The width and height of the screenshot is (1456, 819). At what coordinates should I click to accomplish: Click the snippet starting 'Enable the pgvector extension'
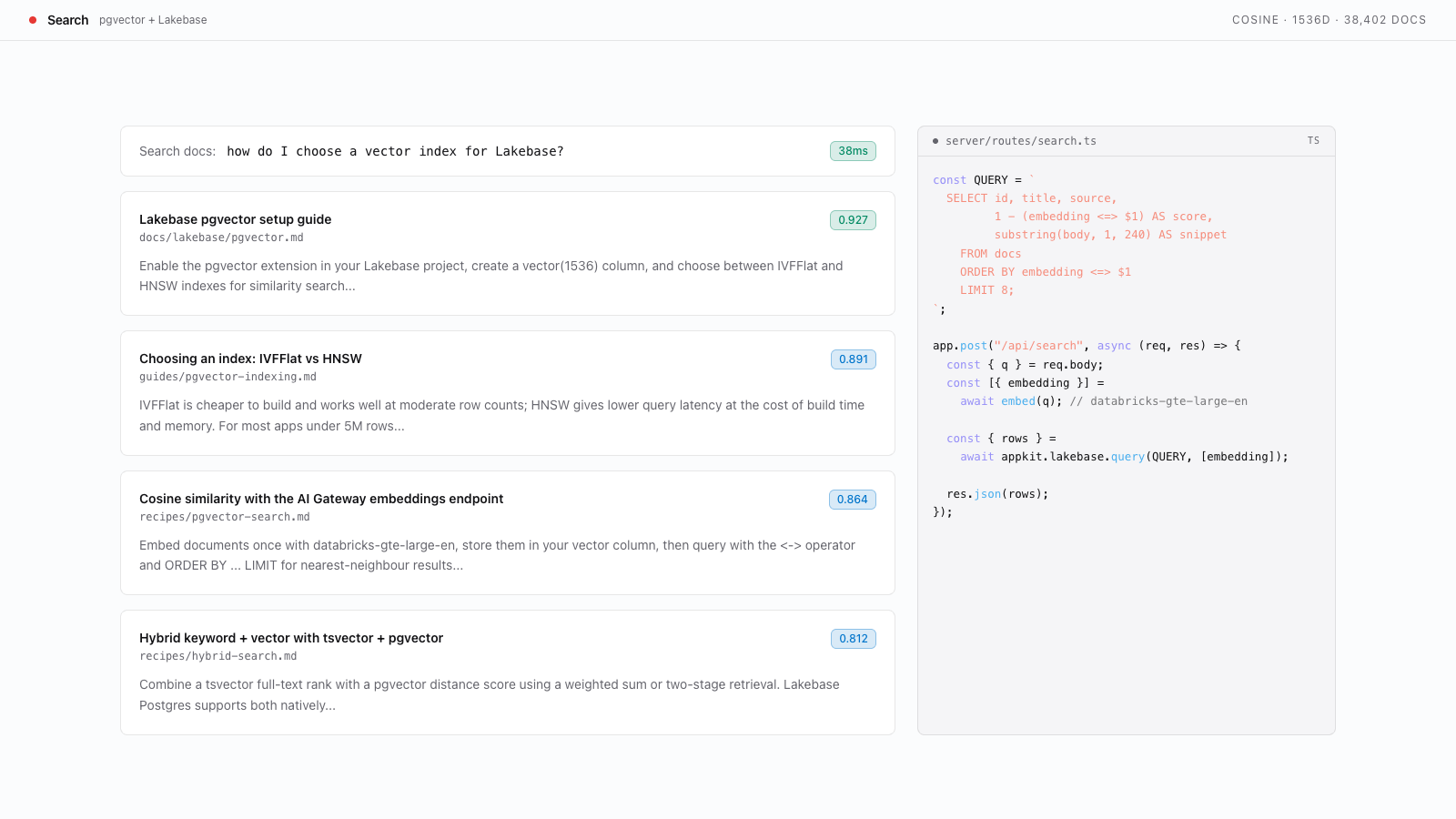click(x=491, y=276)
